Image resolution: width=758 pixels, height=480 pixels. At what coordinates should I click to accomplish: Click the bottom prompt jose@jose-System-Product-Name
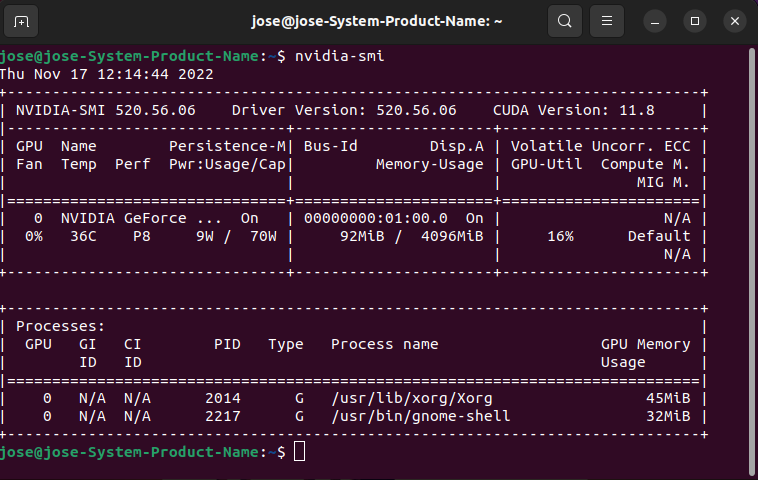click(129, 452)
